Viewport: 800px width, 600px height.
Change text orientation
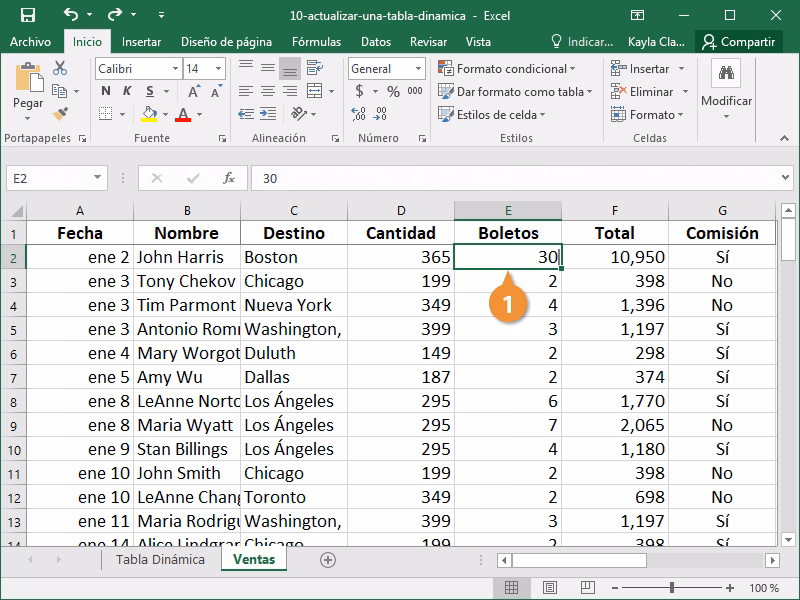(299, 114)
